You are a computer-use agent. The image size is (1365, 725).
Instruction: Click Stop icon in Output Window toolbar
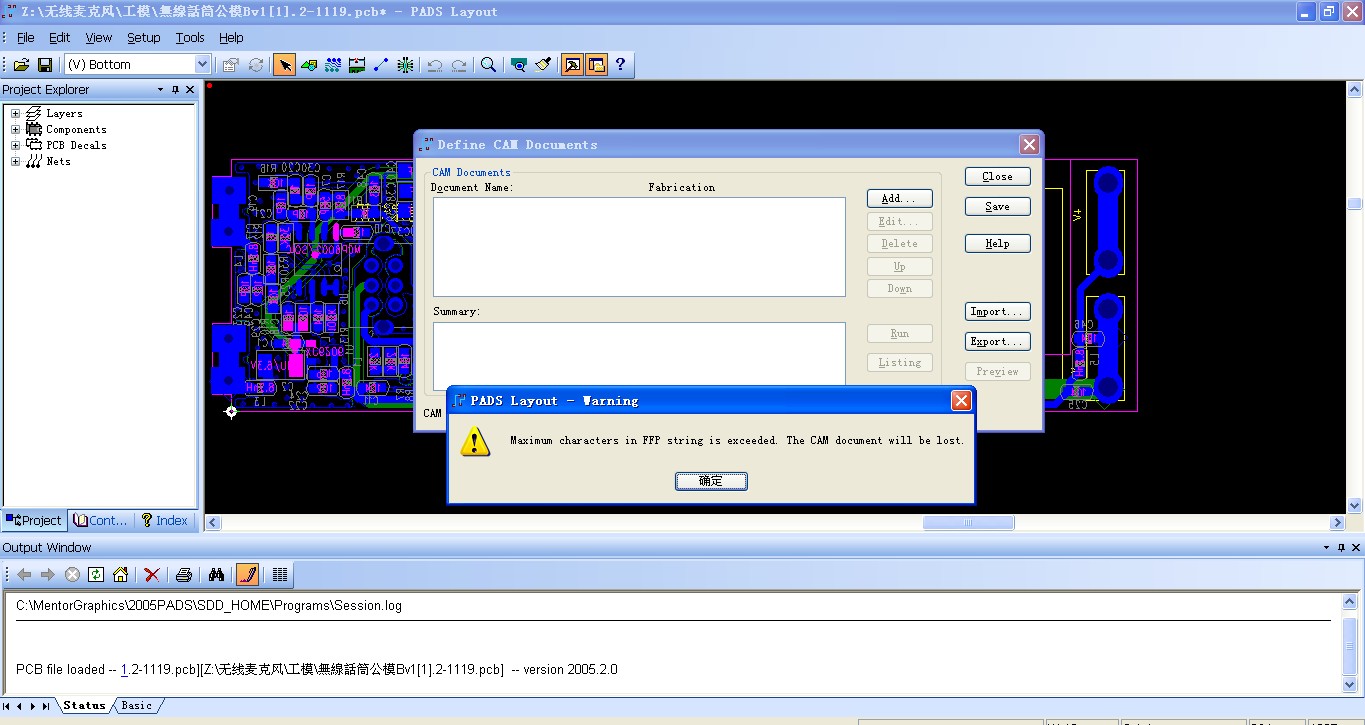(x=72, y=574)
